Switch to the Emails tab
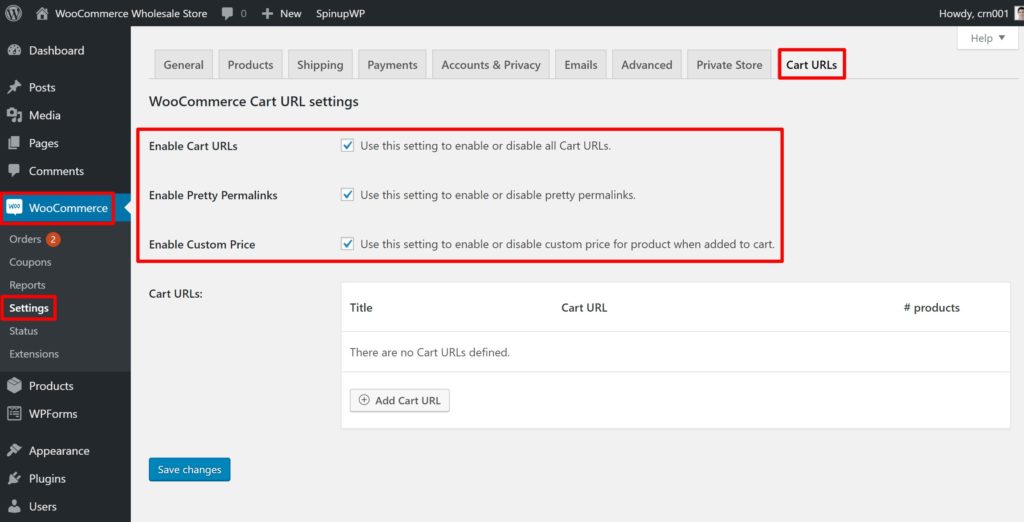The height and width of the screenshot is (522, 1024). tap(581, 65)
